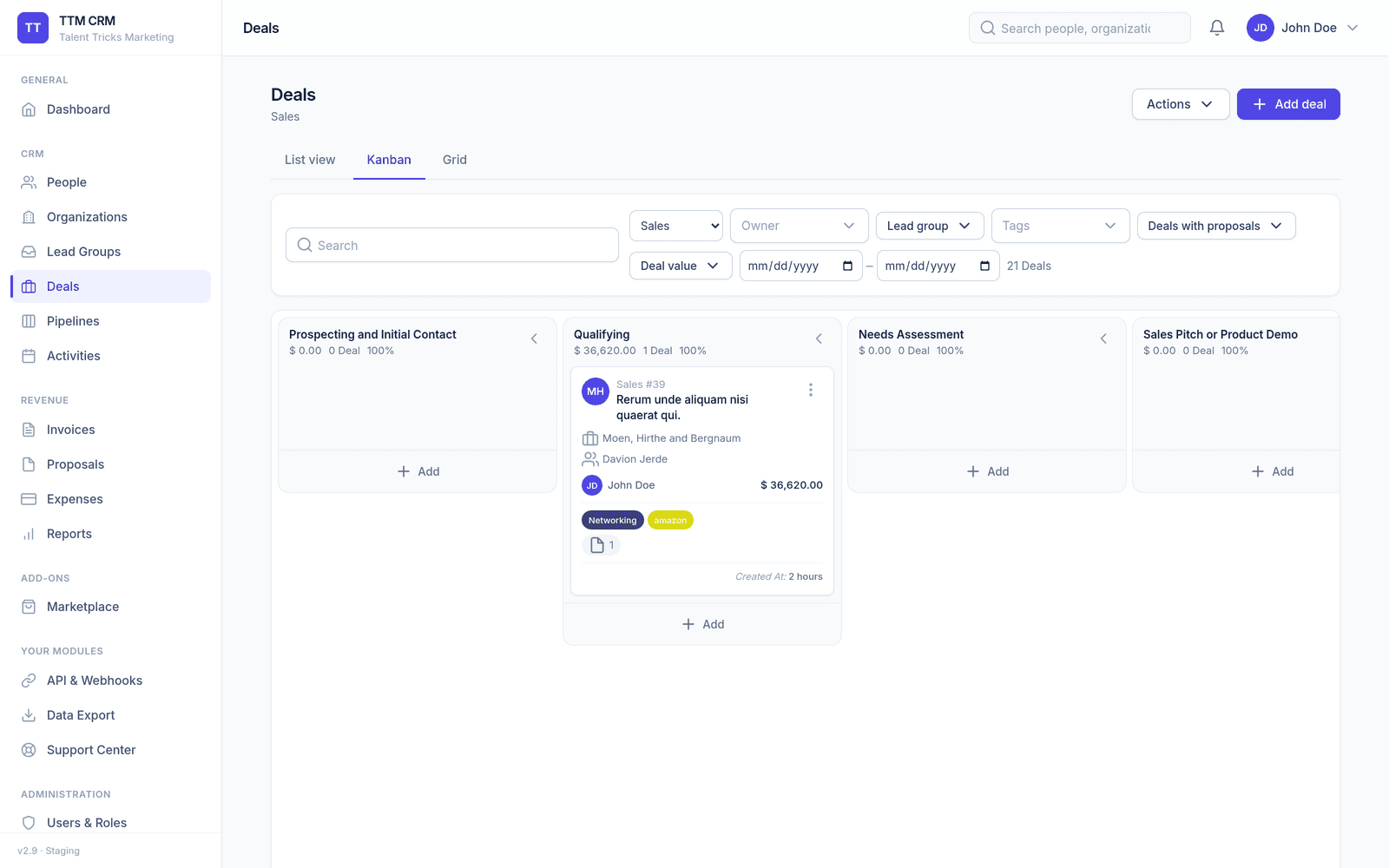Screen dimensions: 1389x868
Task: Click the start date mm/dd/yyyy field
Action: (801, 266)
